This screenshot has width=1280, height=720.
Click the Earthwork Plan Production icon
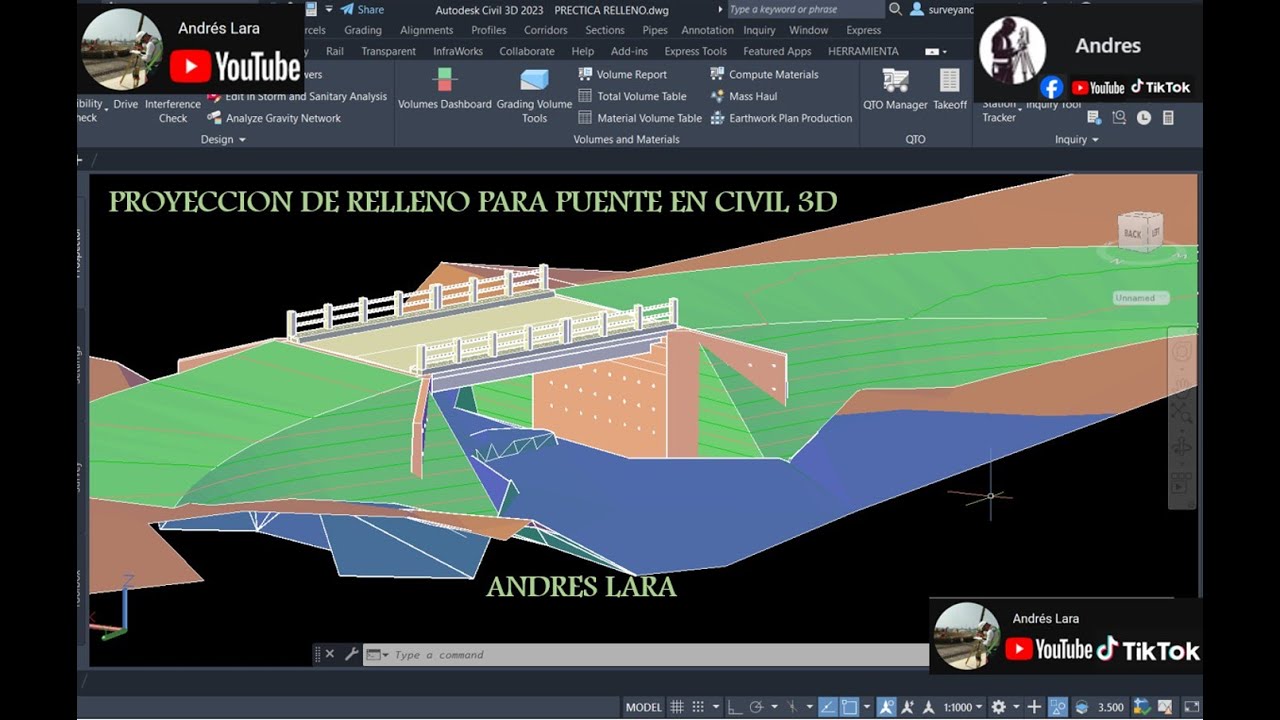pos(718,118)
